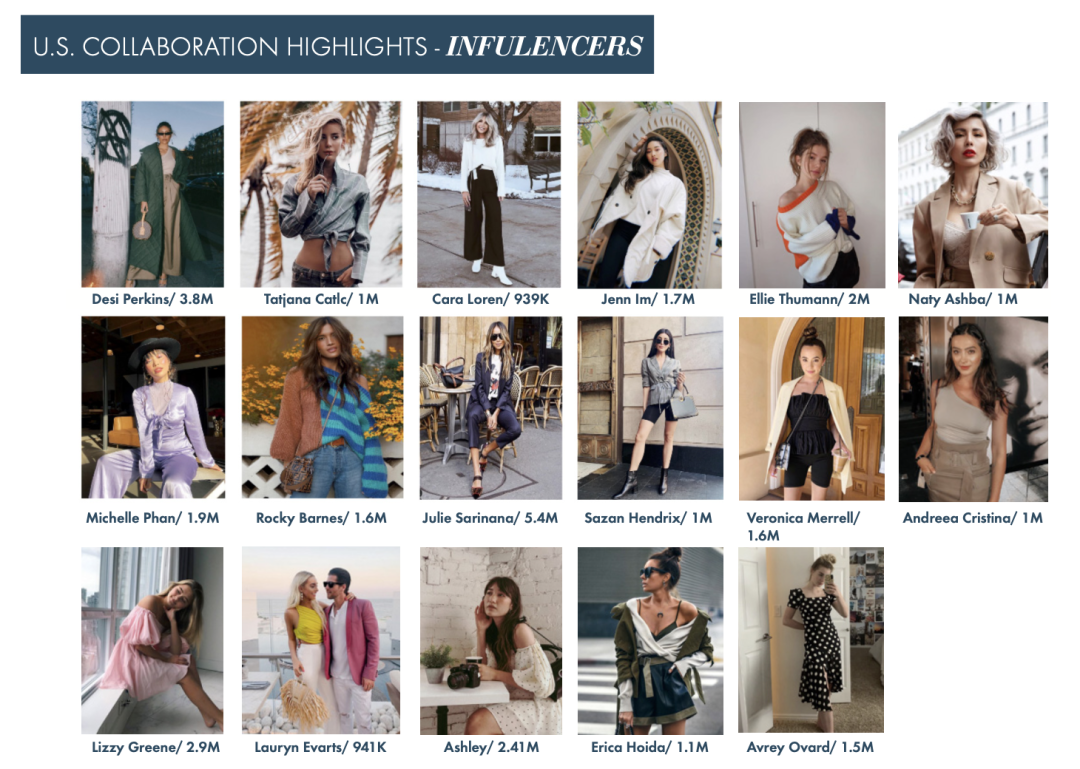
Task: Open the Naty Ashba photo
Action: 973,194
